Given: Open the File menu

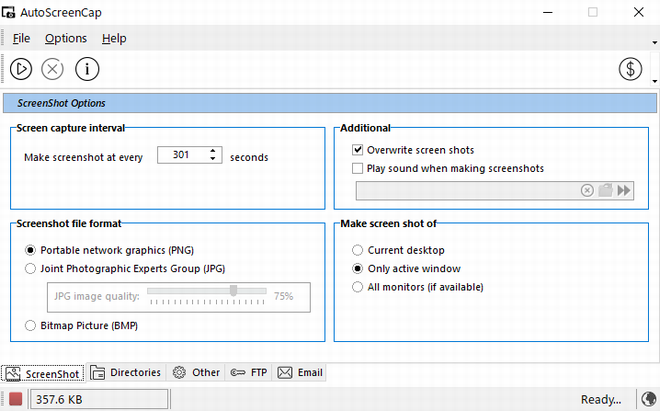Looking at the screenshot, I should 21,38.
